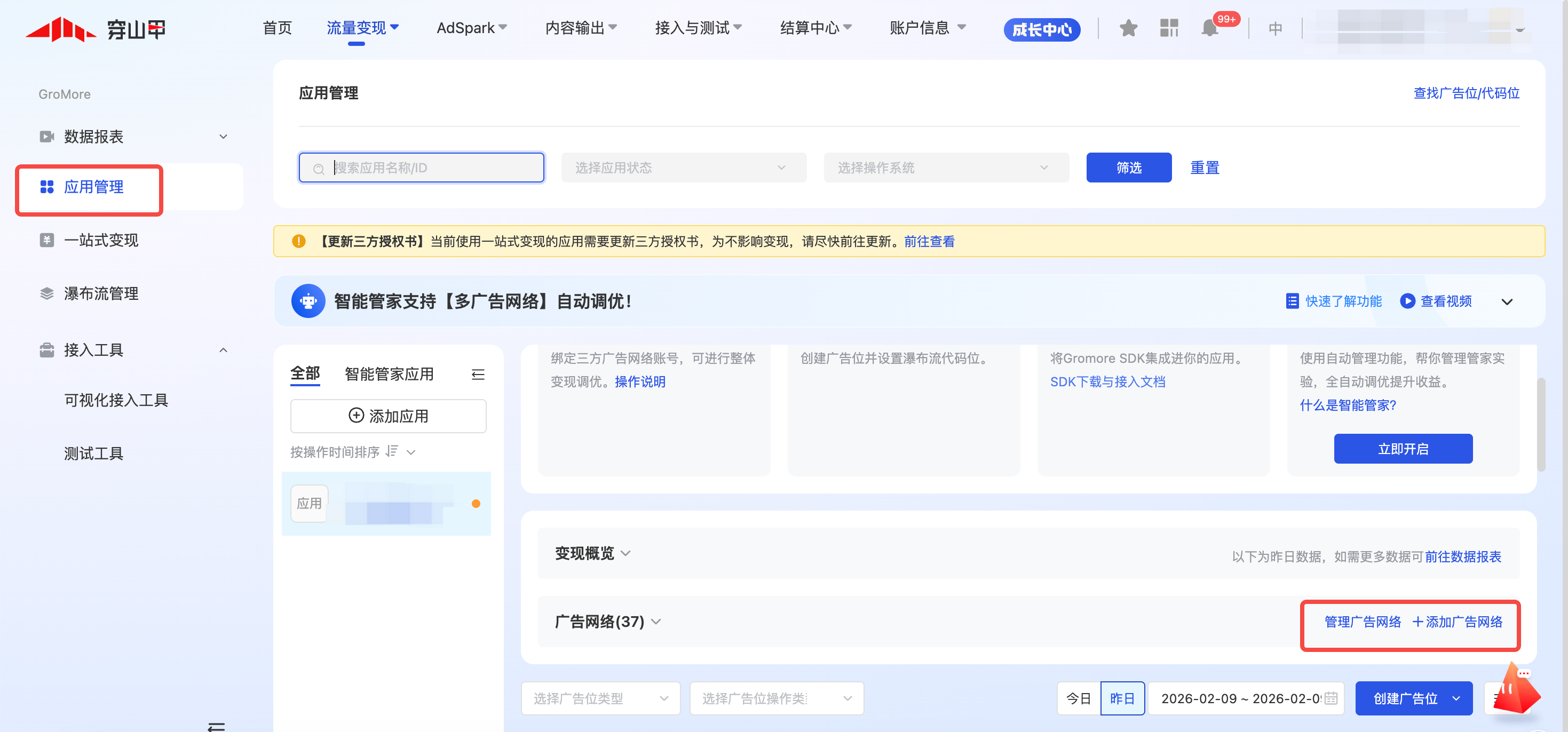The height and width of the screenshot is (732, 1568).
Task: Click the star favorites icon in header
Action: pos(1128,28)
